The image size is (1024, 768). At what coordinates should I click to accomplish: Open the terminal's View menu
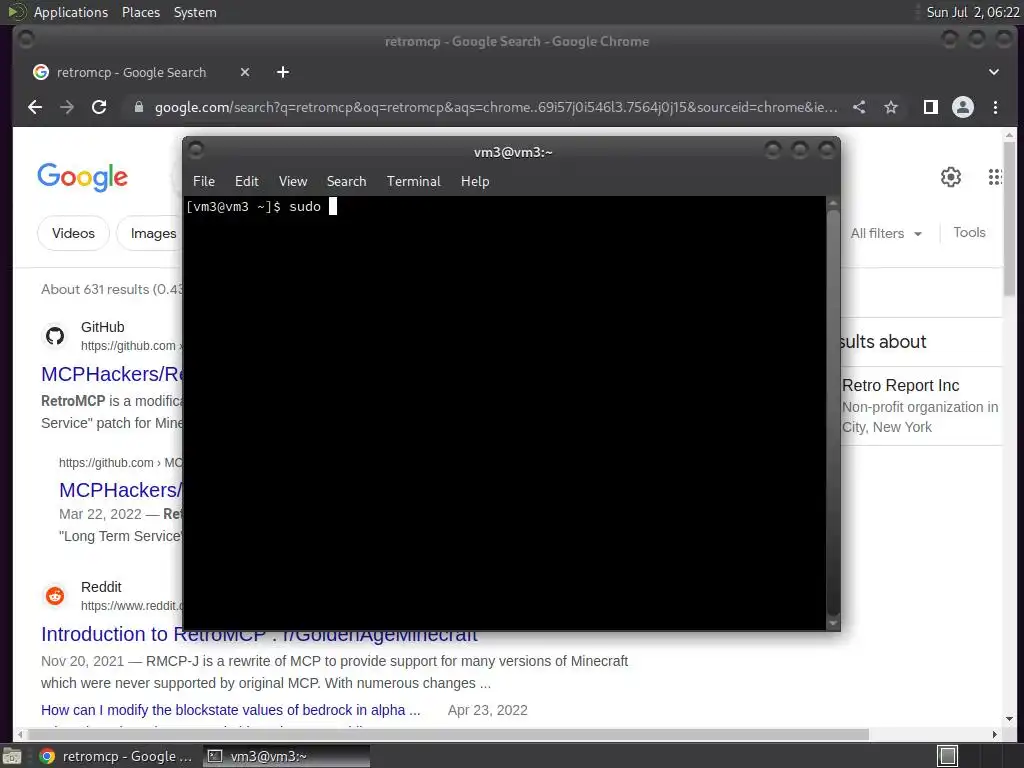click(x=293, y=182)
